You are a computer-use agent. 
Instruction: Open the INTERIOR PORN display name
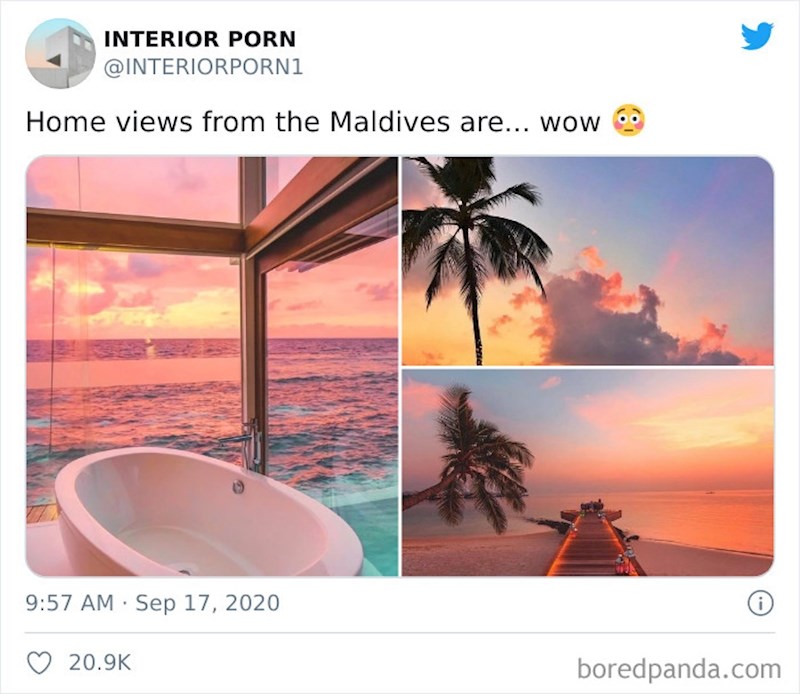point(200,39)
